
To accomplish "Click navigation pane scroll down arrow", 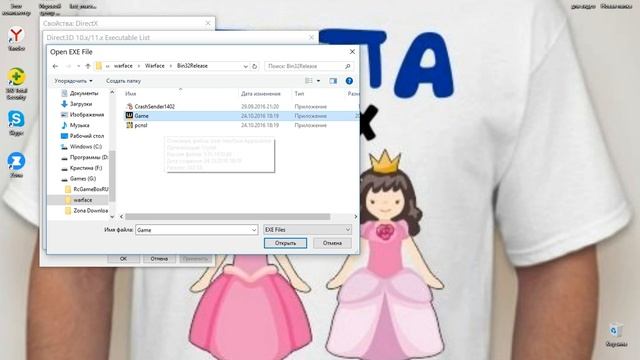I will [x=112, y=217].
